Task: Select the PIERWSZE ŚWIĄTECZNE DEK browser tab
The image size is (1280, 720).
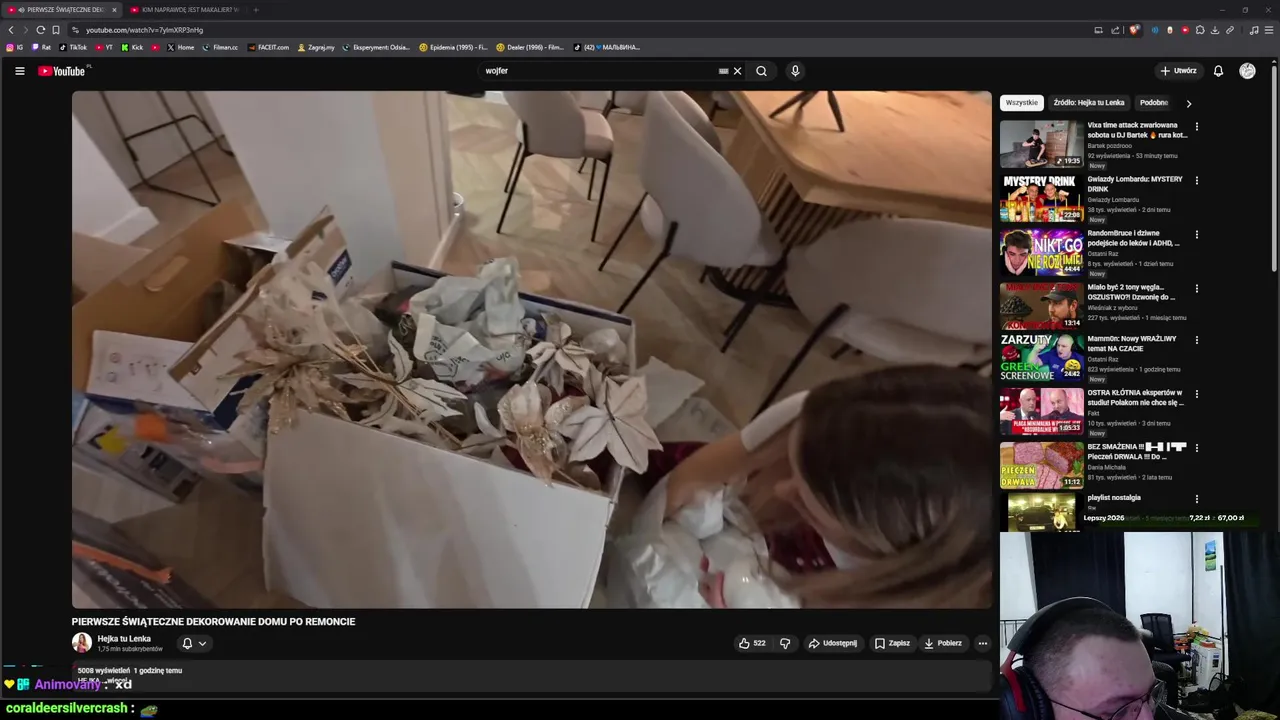Action: tap(60, 9)
